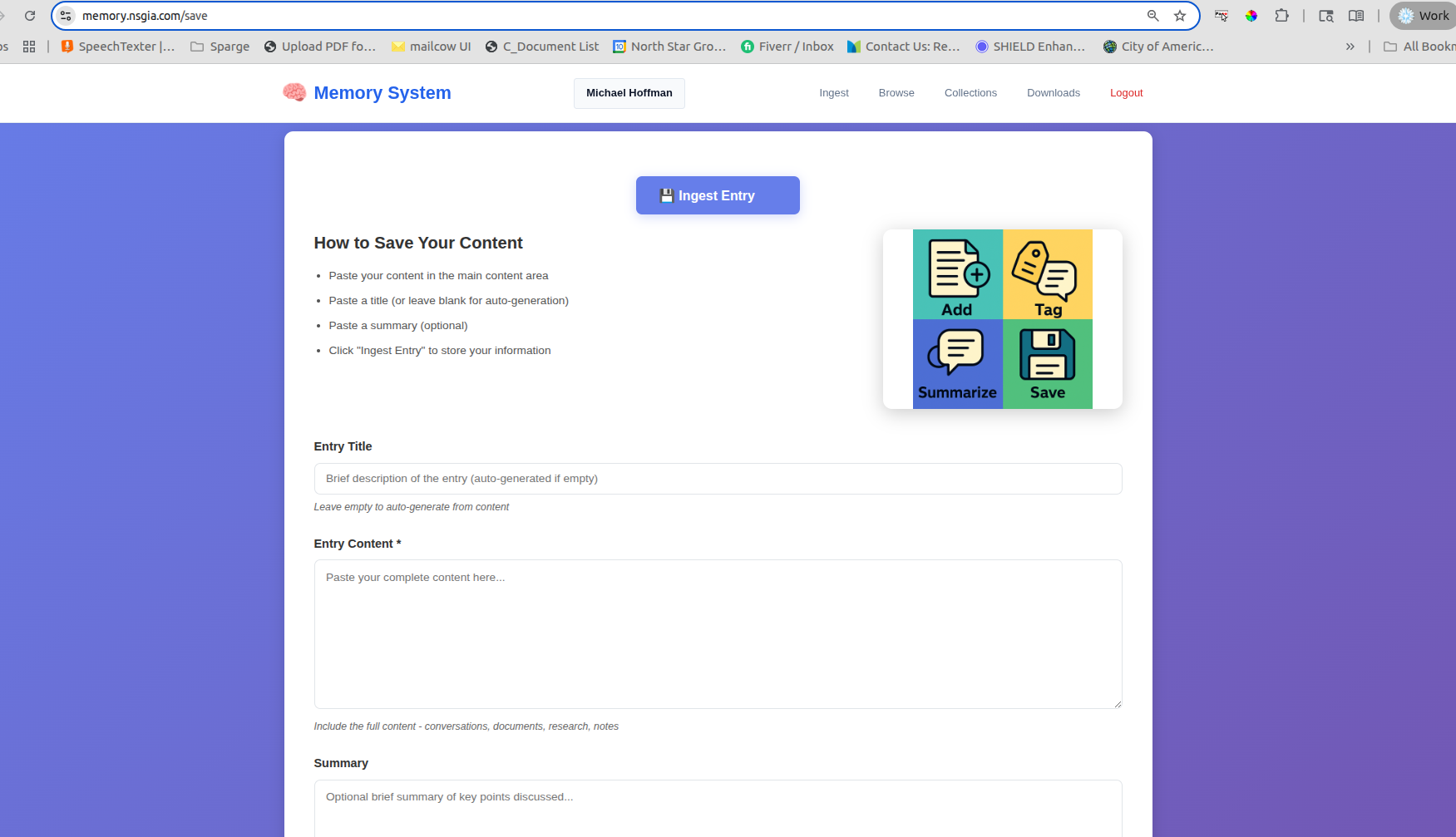The height and width of the screenshot is (837, 1456).
Task: Open the Collections nav item
Action: 970,93
